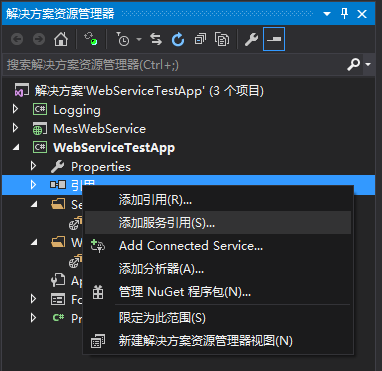
Task: Open Properties via the wrench icon
Action: [x=251, y=40]
